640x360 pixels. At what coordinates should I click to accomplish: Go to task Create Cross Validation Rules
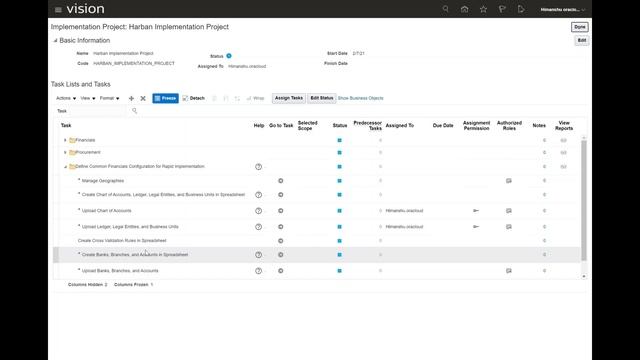(x=280, y=241)
